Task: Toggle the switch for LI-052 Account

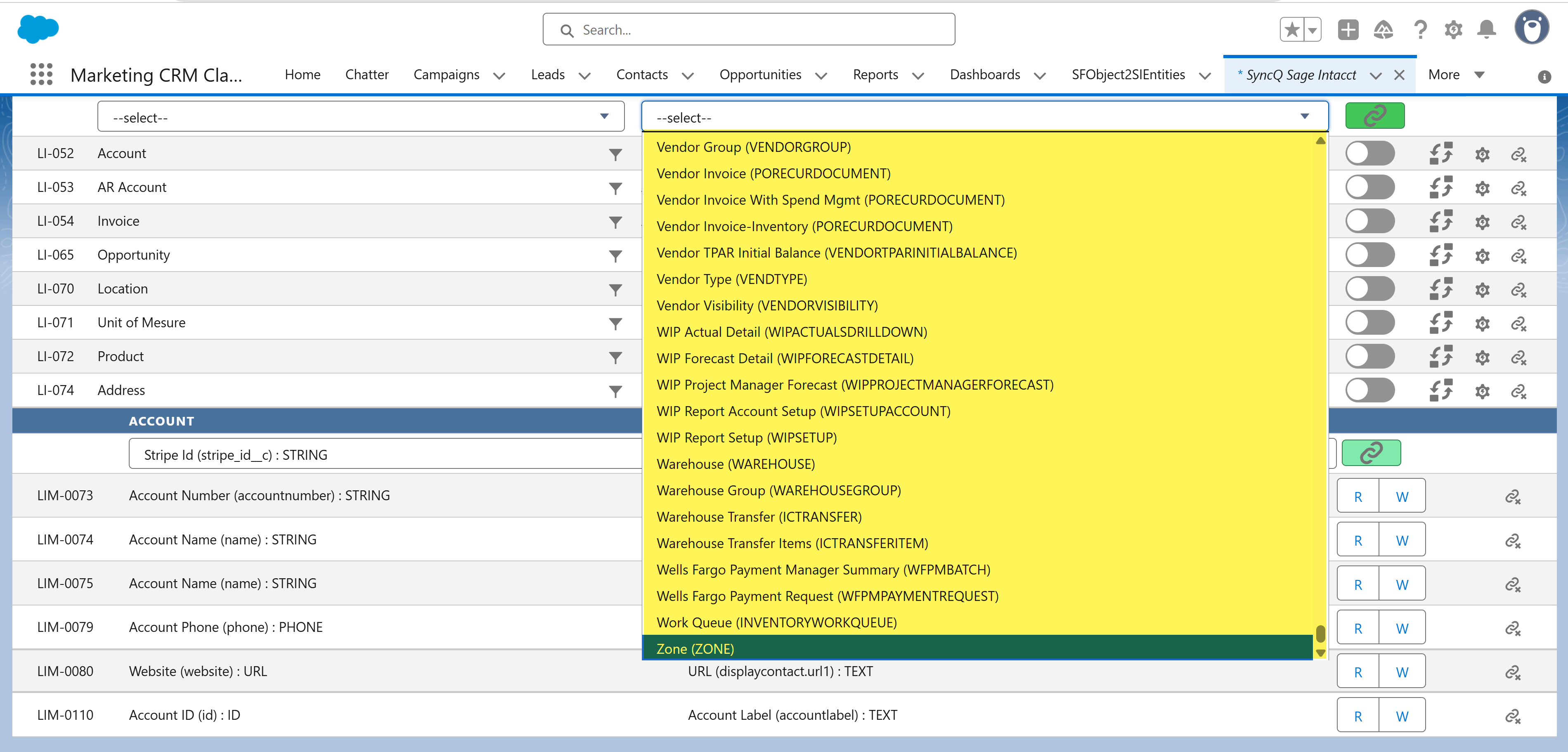Action: (x=1369, y=154)
